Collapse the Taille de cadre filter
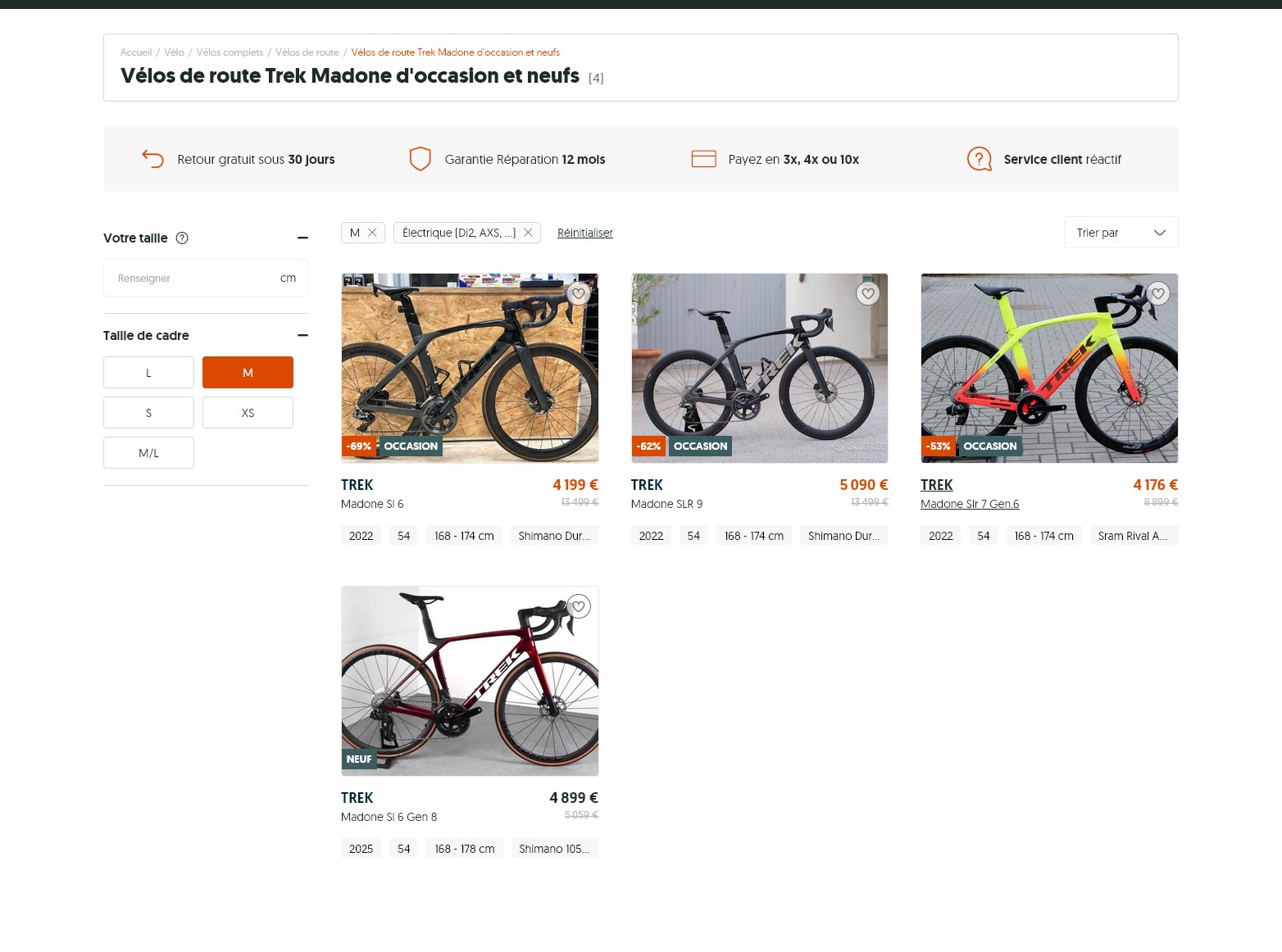 (x=302, y=336)
